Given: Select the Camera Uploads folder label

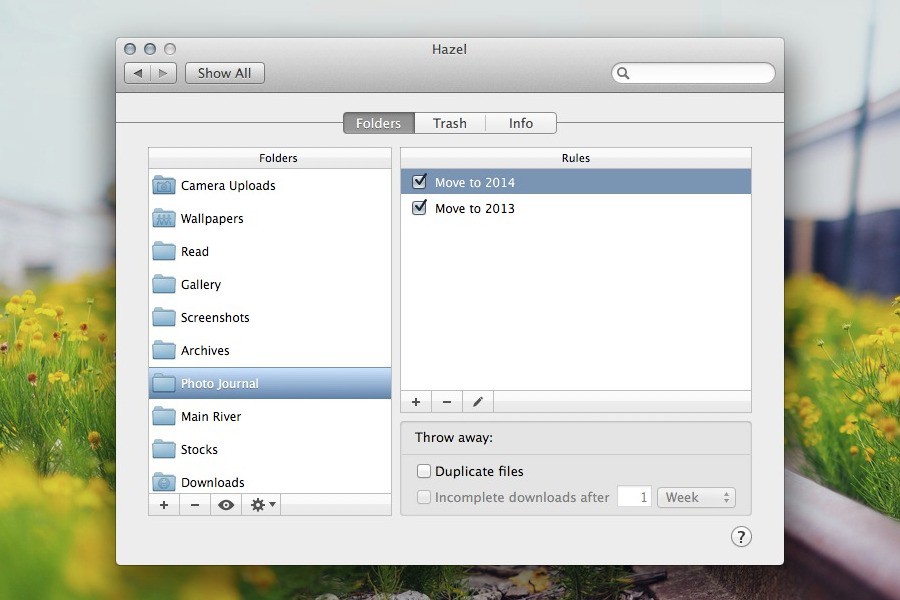Looking at the screenshot, I should [228, 185].
